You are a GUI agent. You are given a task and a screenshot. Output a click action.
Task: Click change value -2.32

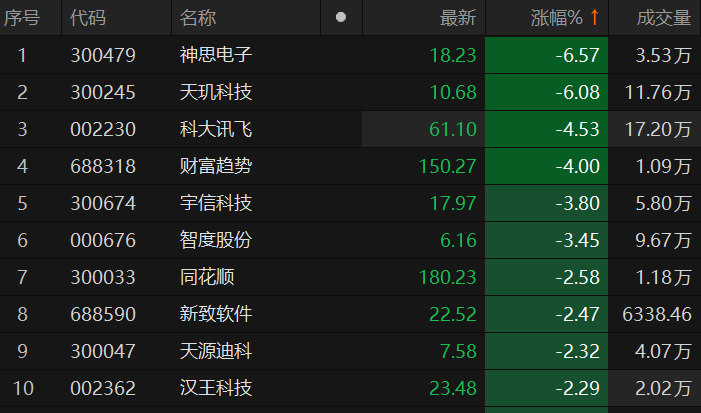tap(577, 351)
